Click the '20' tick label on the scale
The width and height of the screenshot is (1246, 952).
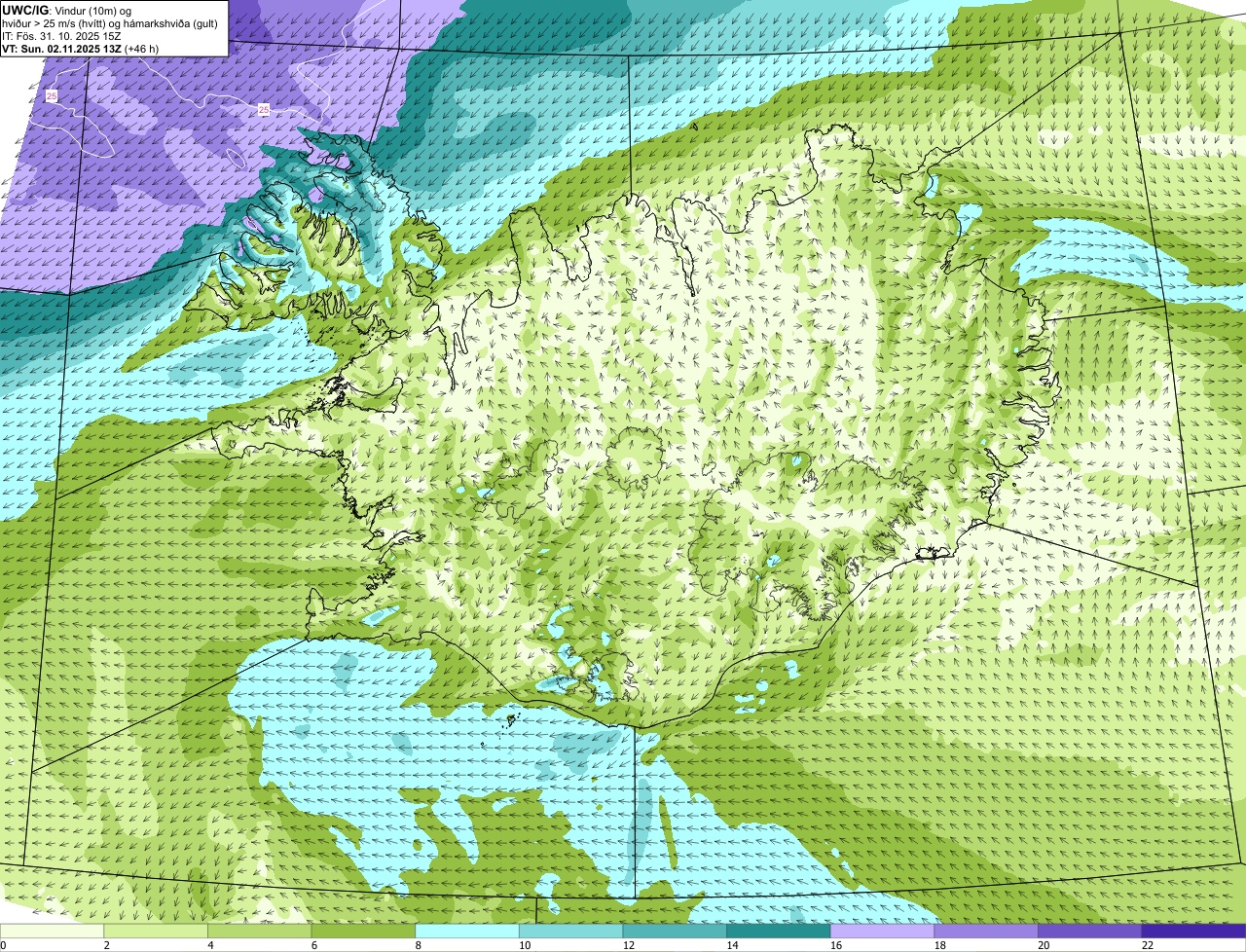click(1044, 945)
